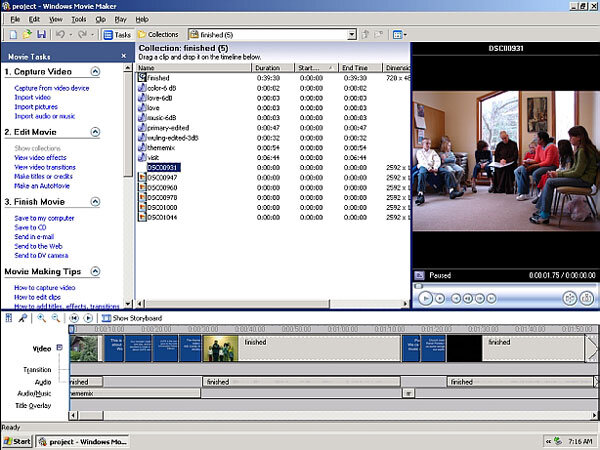Click the Rewind Timeline icon
600x450 pixels.
pos(74,318)
